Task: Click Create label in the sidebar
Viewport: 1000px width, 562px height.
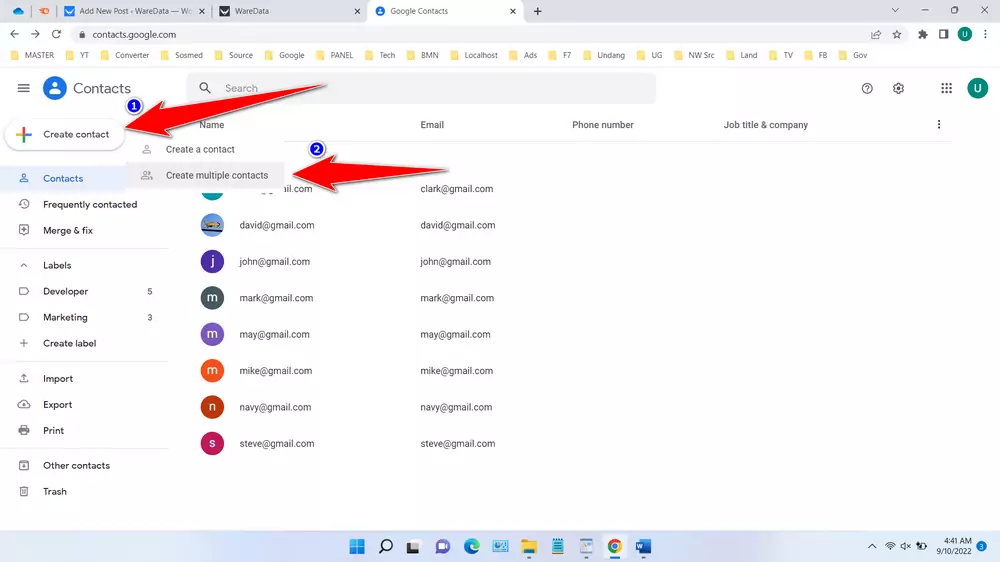Action: pos(69,343)
